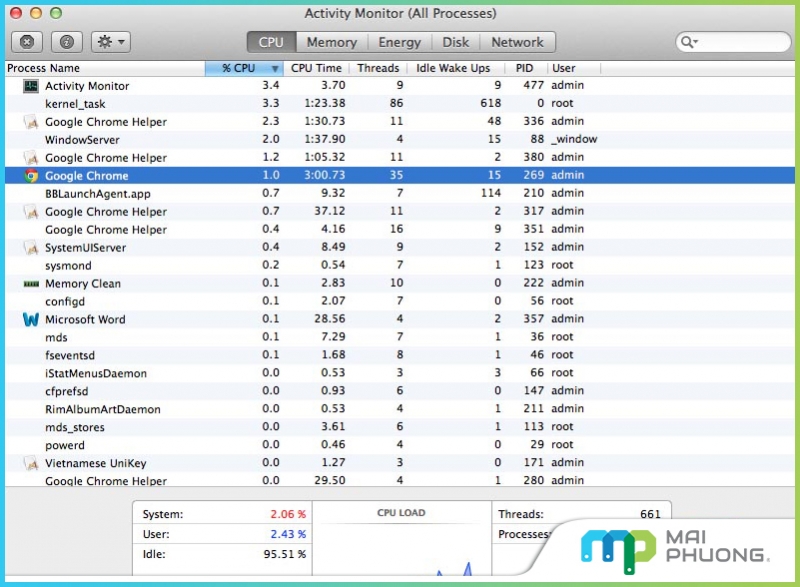Select the mds_stores process
The height and width of the screenshot is (587, 800).
pos(400,427)
